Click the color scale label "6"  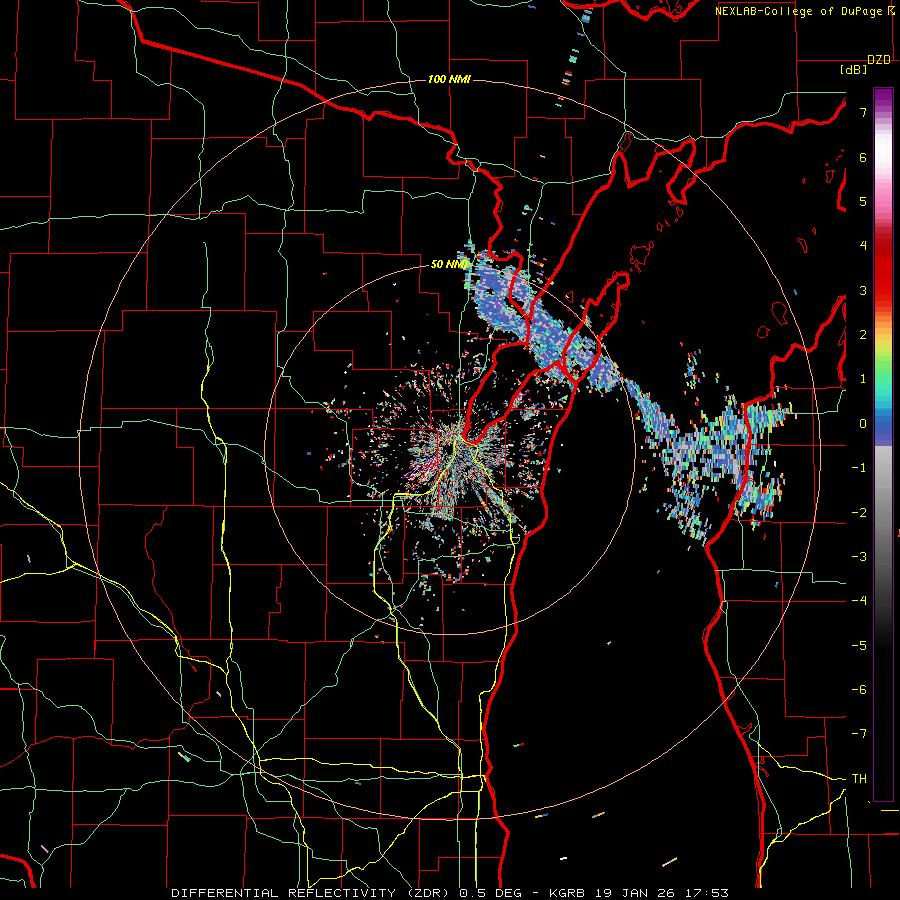863,157
